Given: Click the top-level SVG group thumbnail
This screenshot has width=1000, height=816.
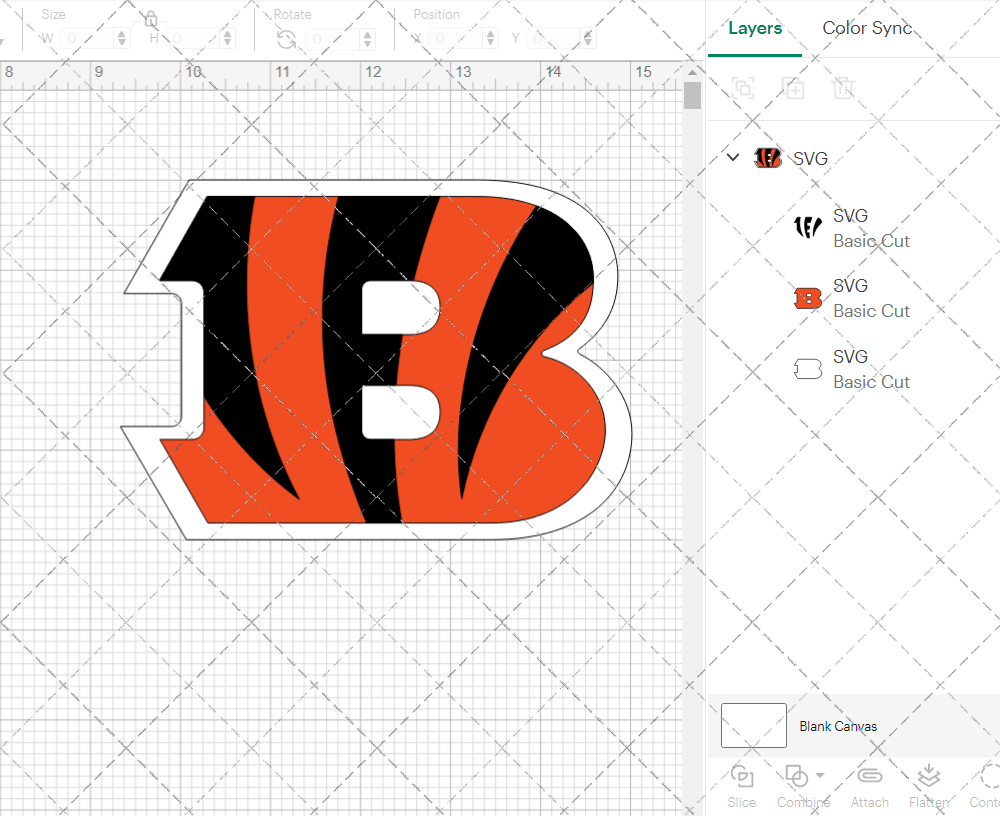Looking at the screenshot, I should pos(768,158).
